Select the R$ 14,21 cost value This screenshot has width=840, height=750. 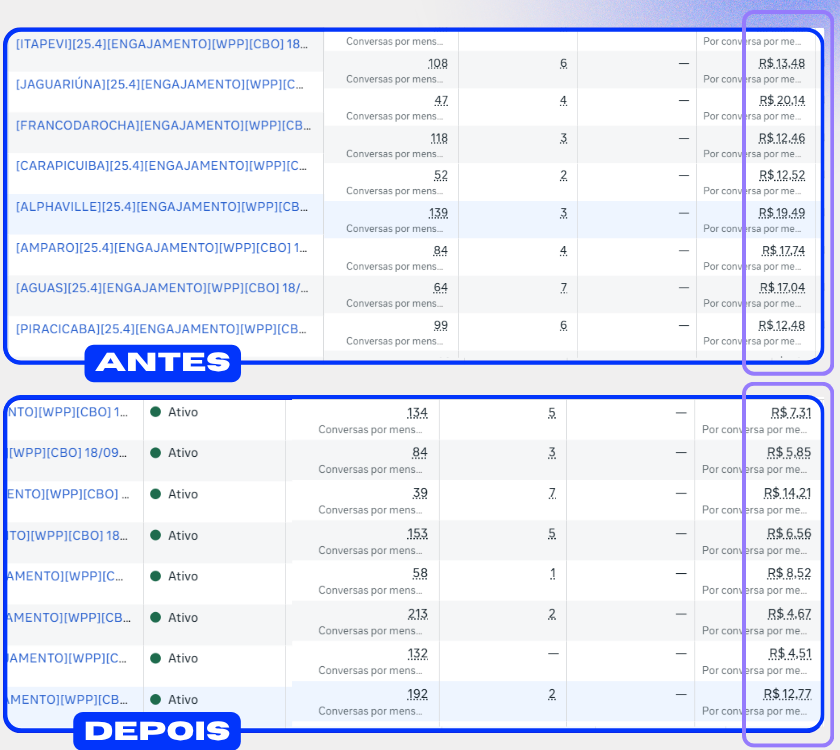click(787, 493)
